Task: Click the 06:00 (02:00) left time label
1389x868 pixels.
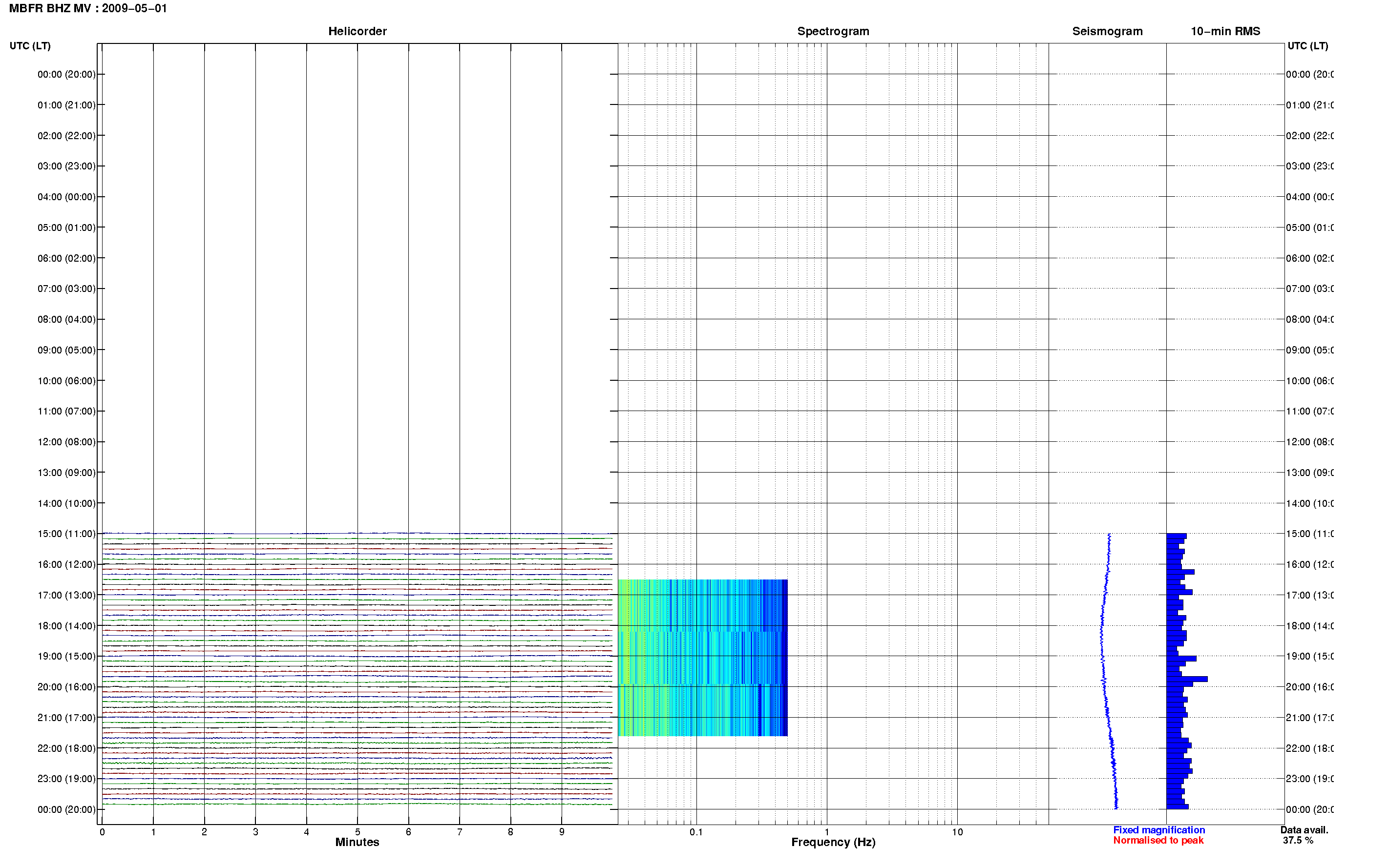Action: pos(66,258)
